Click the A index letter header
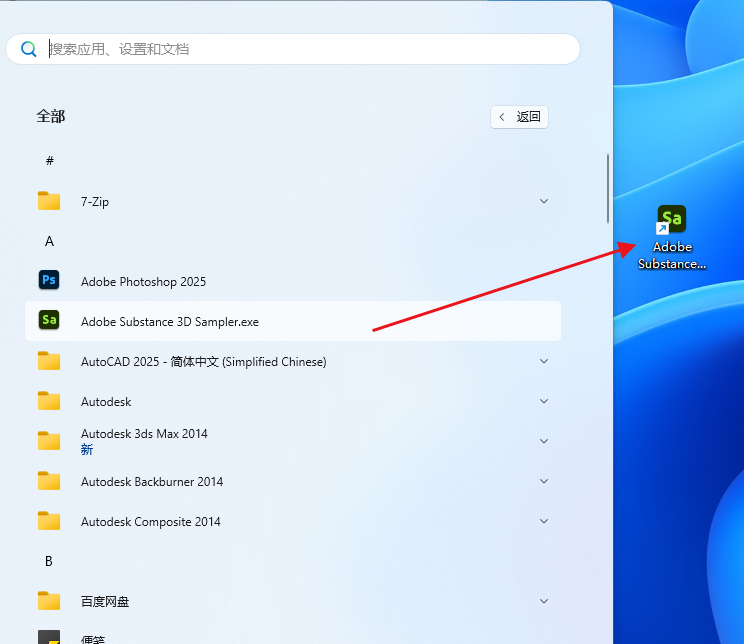744x644 pixels. [x=49, y=241]
